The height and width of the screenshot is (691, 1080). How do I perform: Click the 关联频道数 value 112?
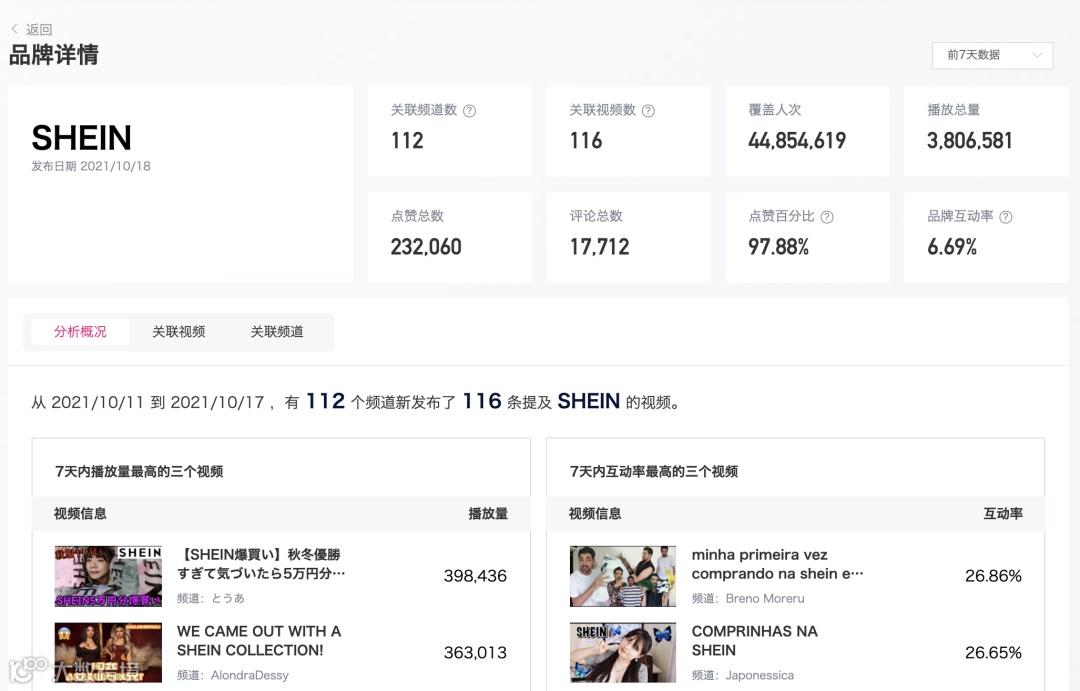407,141
